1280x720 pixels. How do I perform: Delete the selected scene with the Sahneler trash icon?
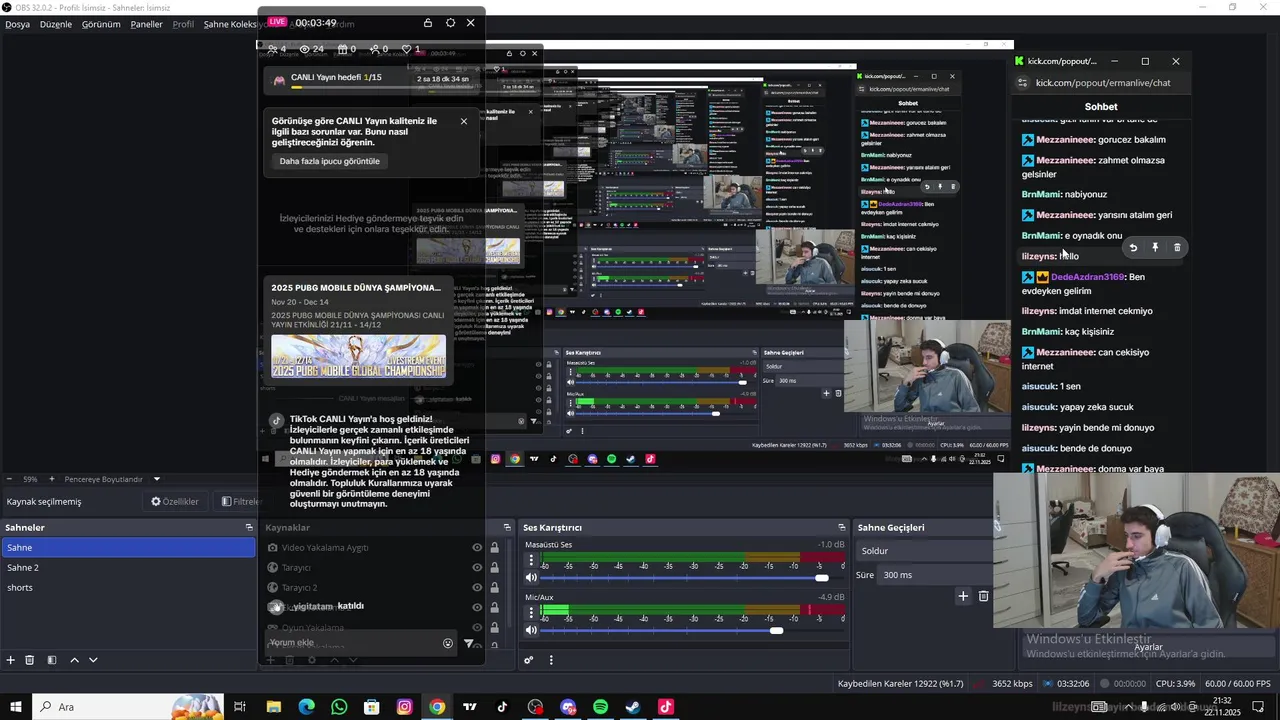coord(30,660)
